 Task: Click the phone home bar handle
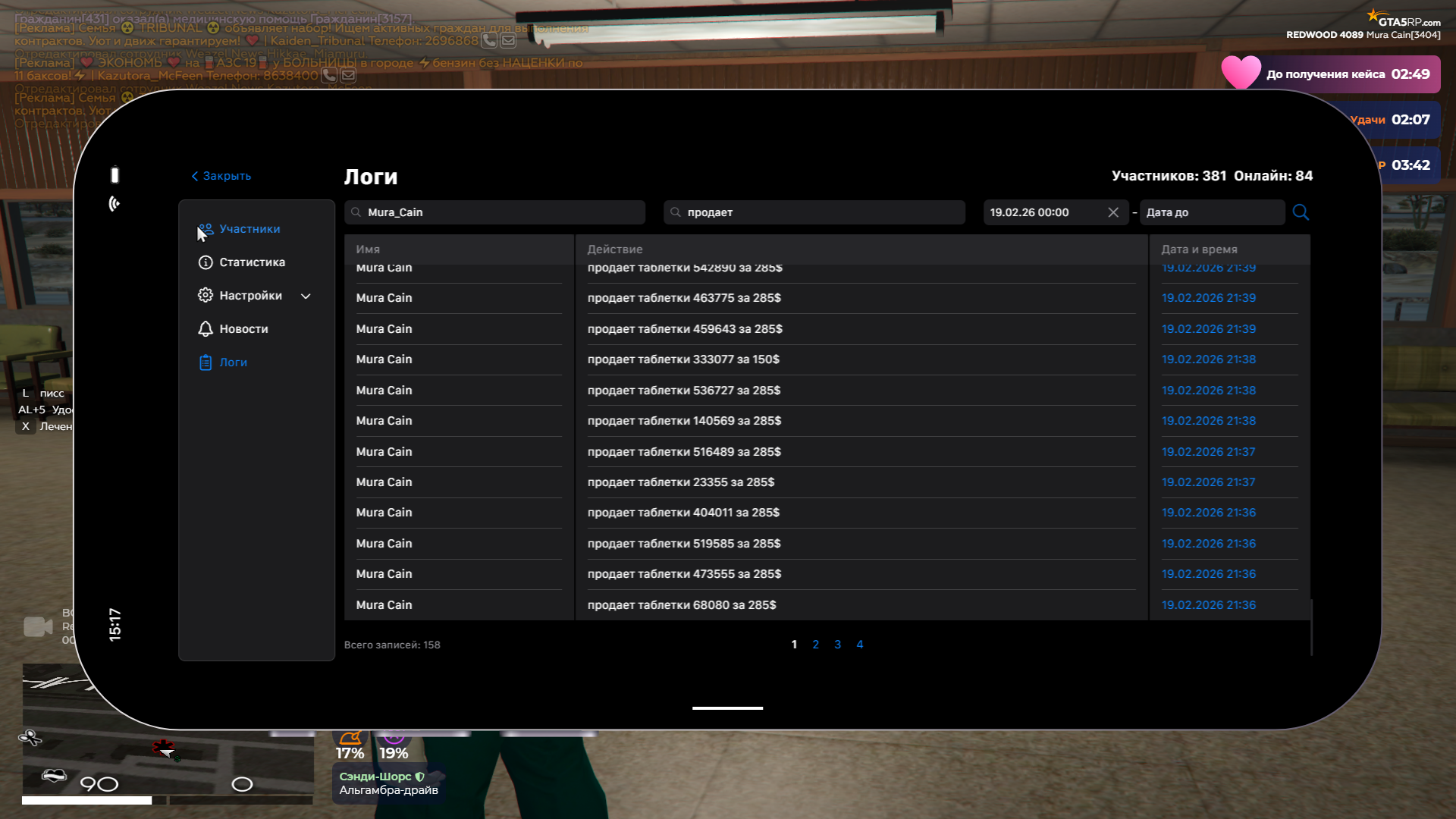[x=727, y=708]
